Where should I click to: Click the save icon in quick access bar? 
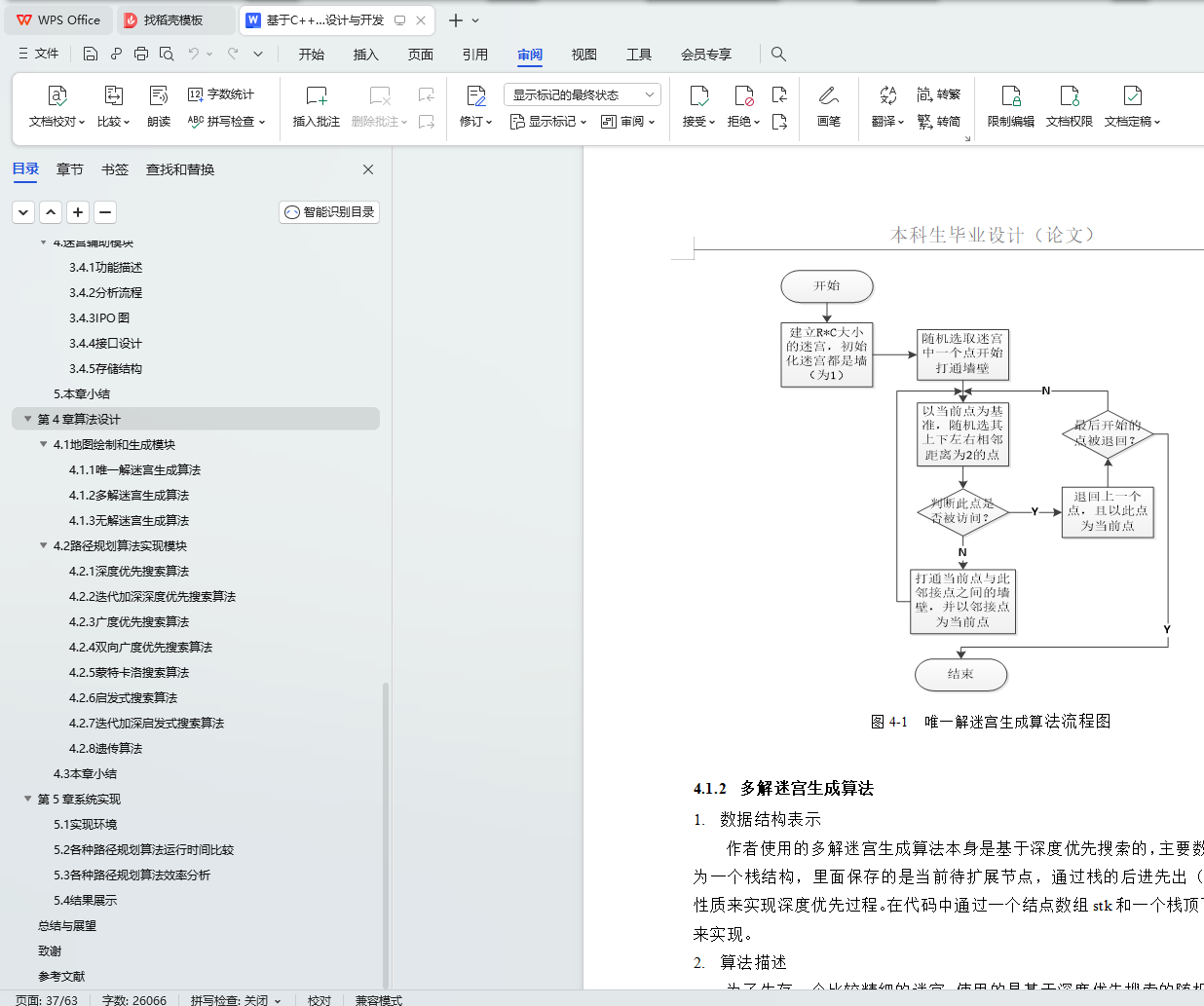tap(91, 54)
